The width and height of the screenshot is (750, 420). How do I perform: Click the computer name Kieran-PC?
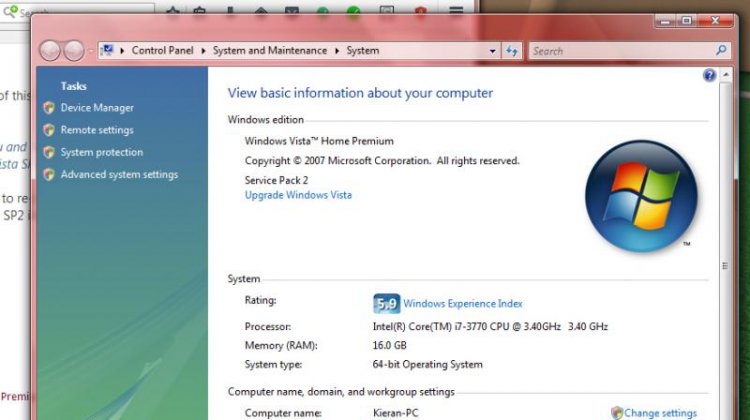point(395,413)
